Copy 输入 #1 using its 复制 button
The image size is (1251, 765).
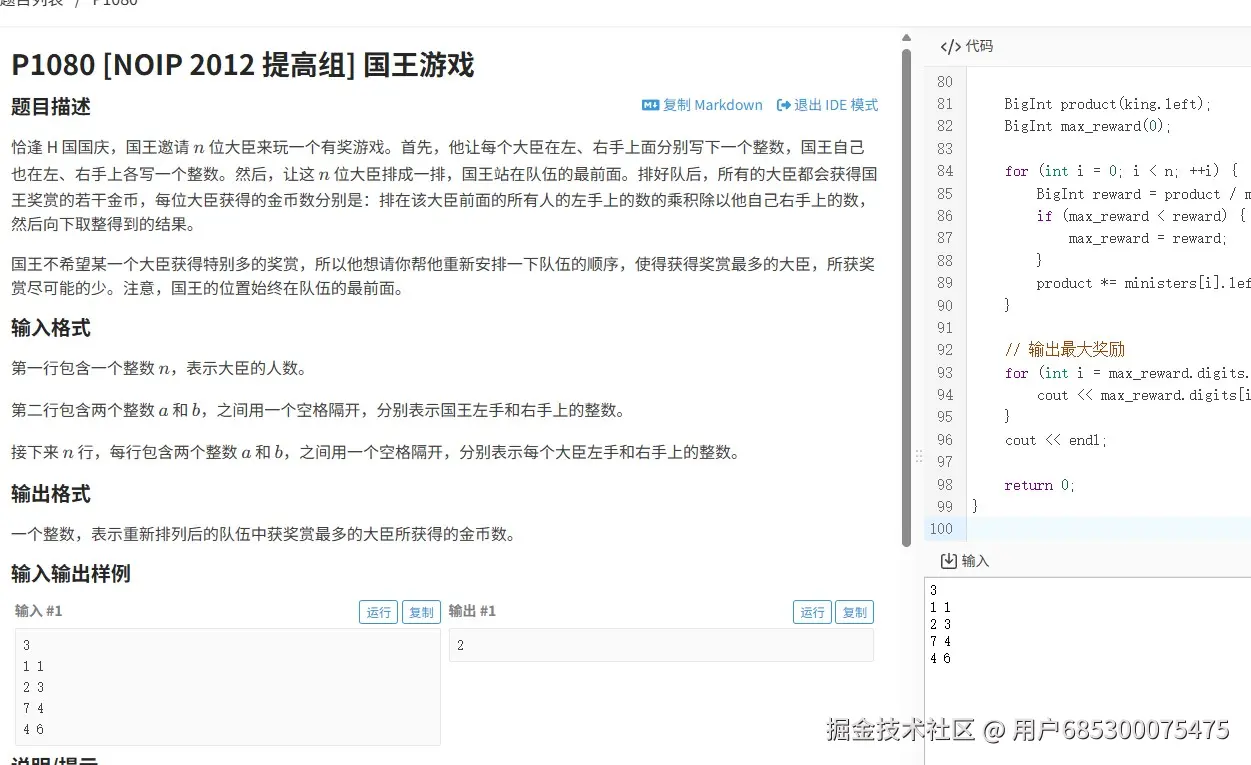click(x=421, y=612)
